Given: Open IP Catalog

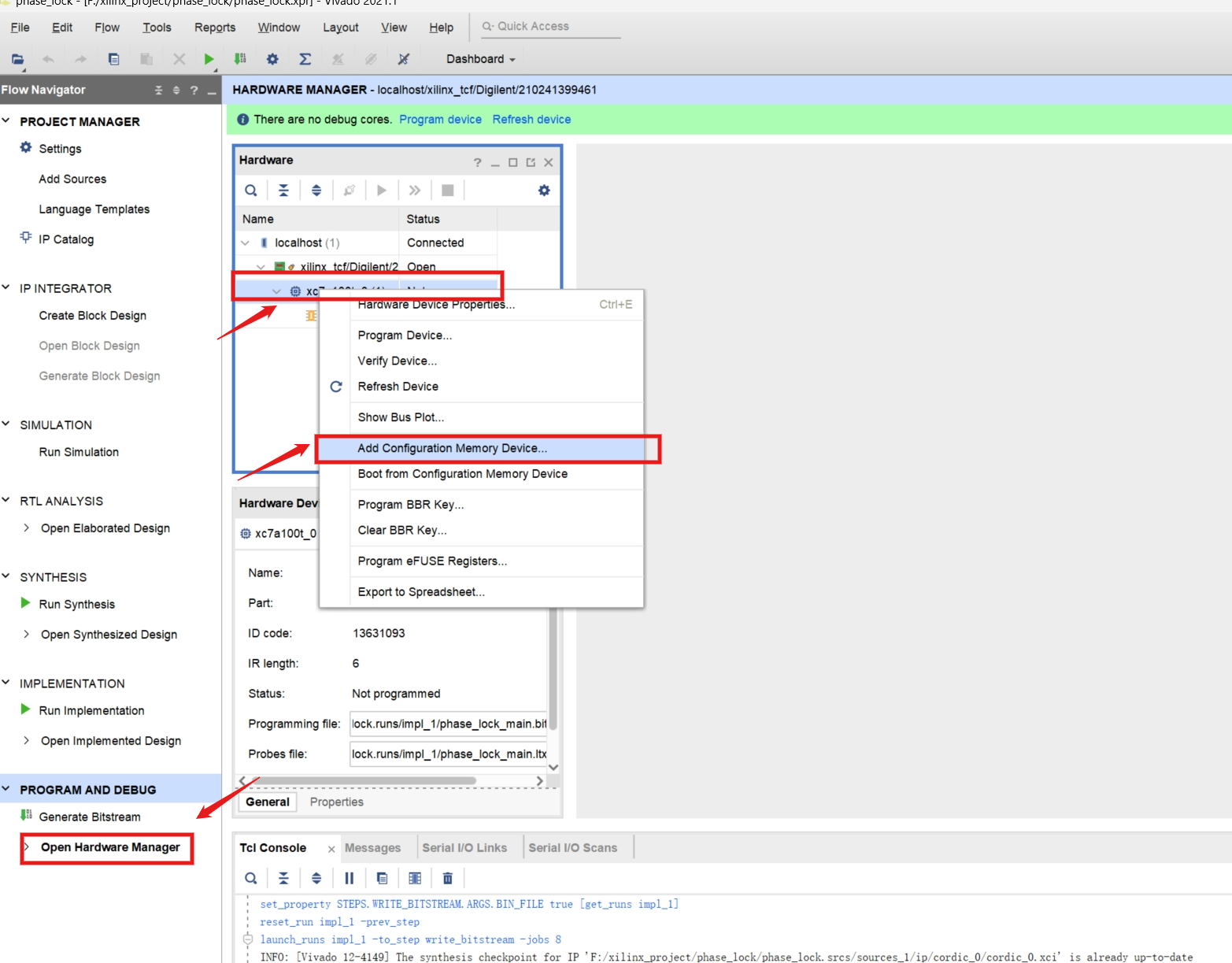Looking at the screenshot, I should 66,239.
